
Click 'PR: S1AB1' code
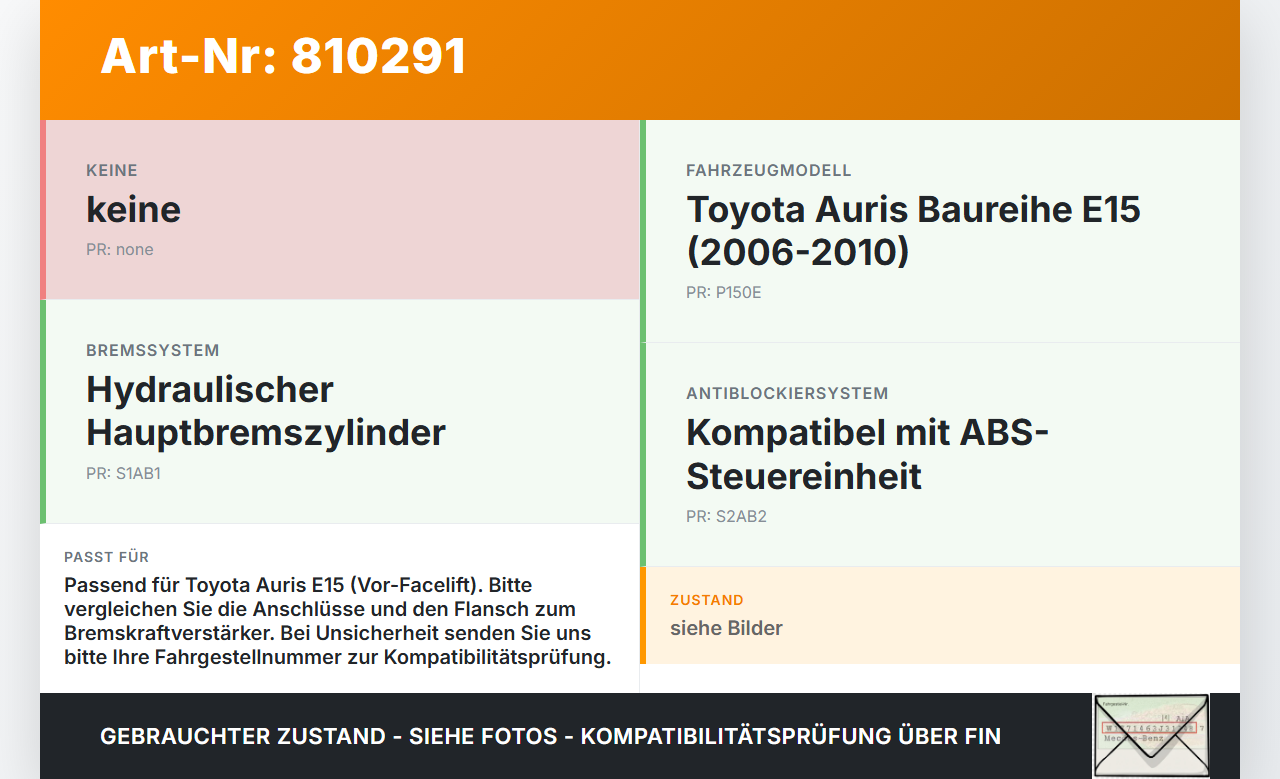coord(123,474)
